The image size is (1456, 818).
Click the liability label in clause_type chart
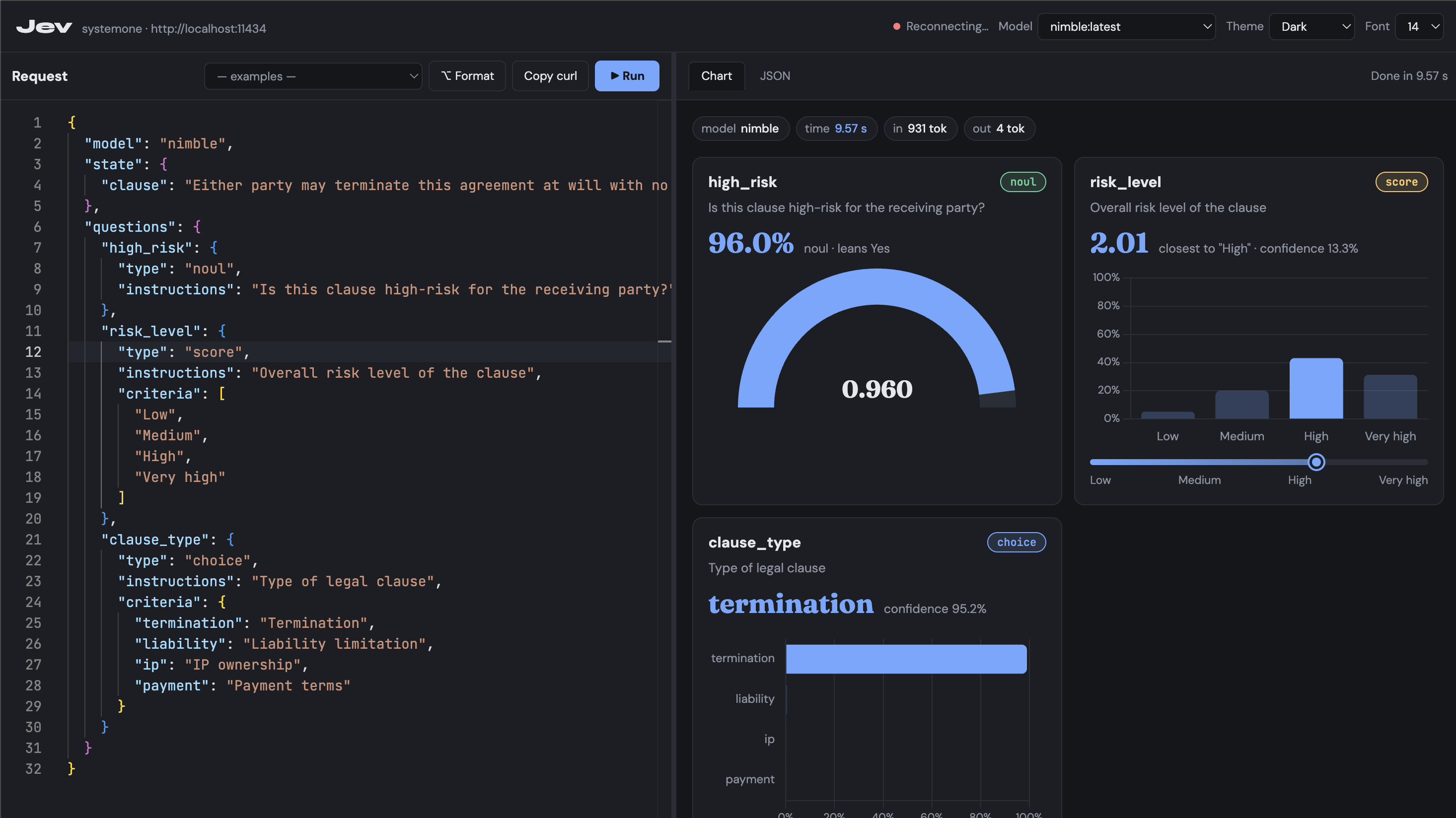point(754,698)
